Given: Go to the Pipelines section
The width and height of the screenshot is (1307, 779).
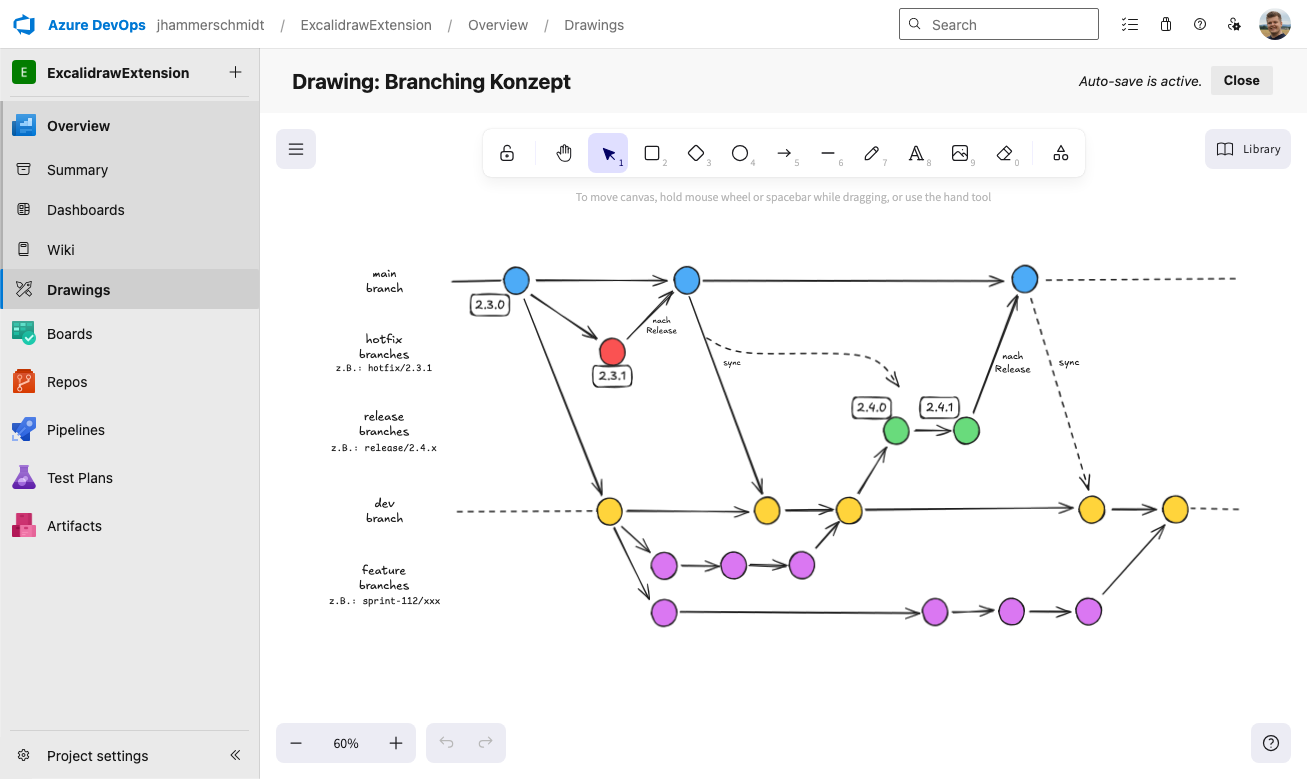Looking at the screenshot, I should tap(76, 429).
